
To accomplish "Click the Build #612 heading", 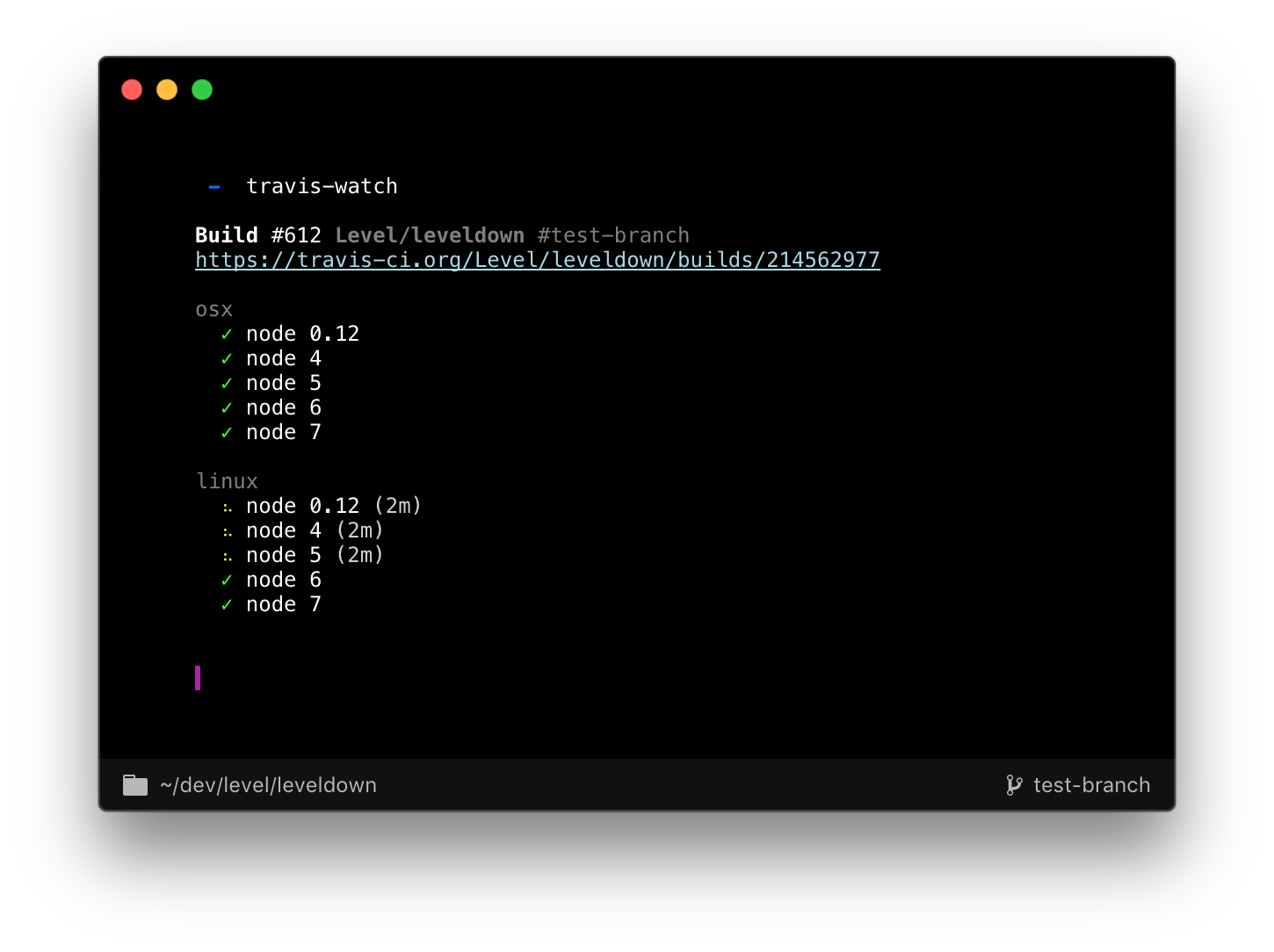I will point(258,235).
